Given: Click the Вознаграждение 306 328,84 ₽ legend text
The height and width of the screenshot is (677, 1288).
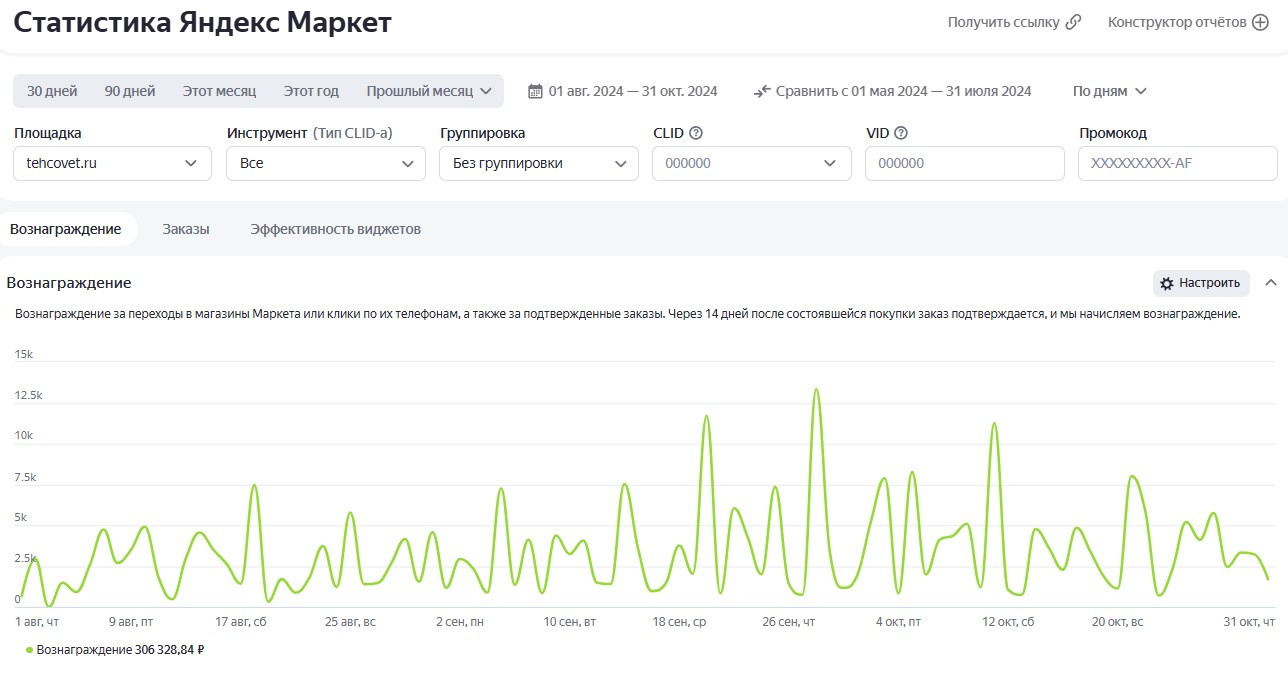Looking at the screenshot, I should pos(120,650).
